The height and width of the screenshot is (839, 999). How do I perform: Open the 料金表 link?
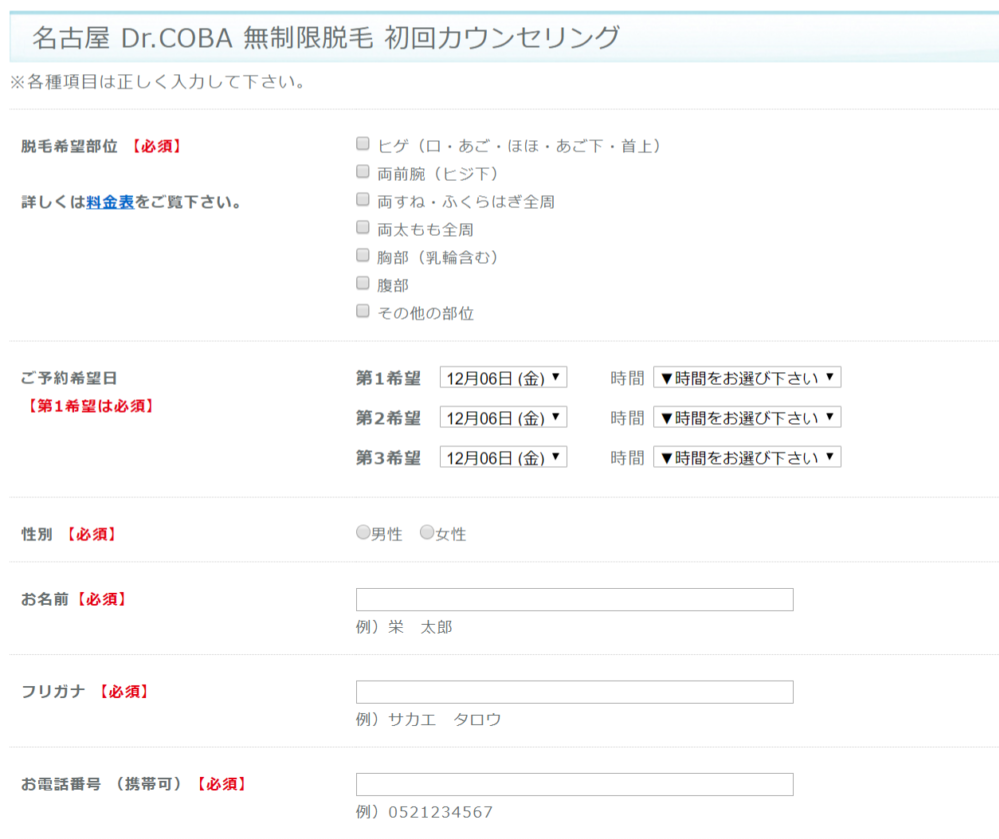110,202
